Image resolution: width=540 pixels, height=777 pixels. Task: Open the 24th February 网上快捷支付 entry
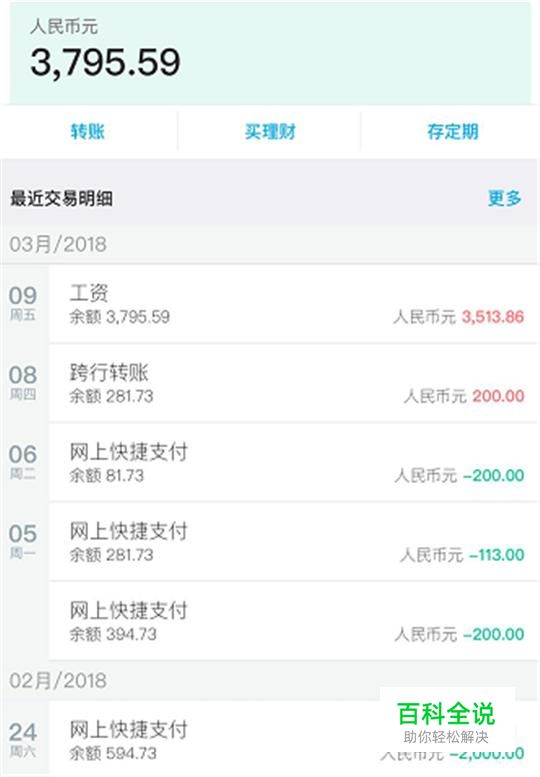coord(294,739)
